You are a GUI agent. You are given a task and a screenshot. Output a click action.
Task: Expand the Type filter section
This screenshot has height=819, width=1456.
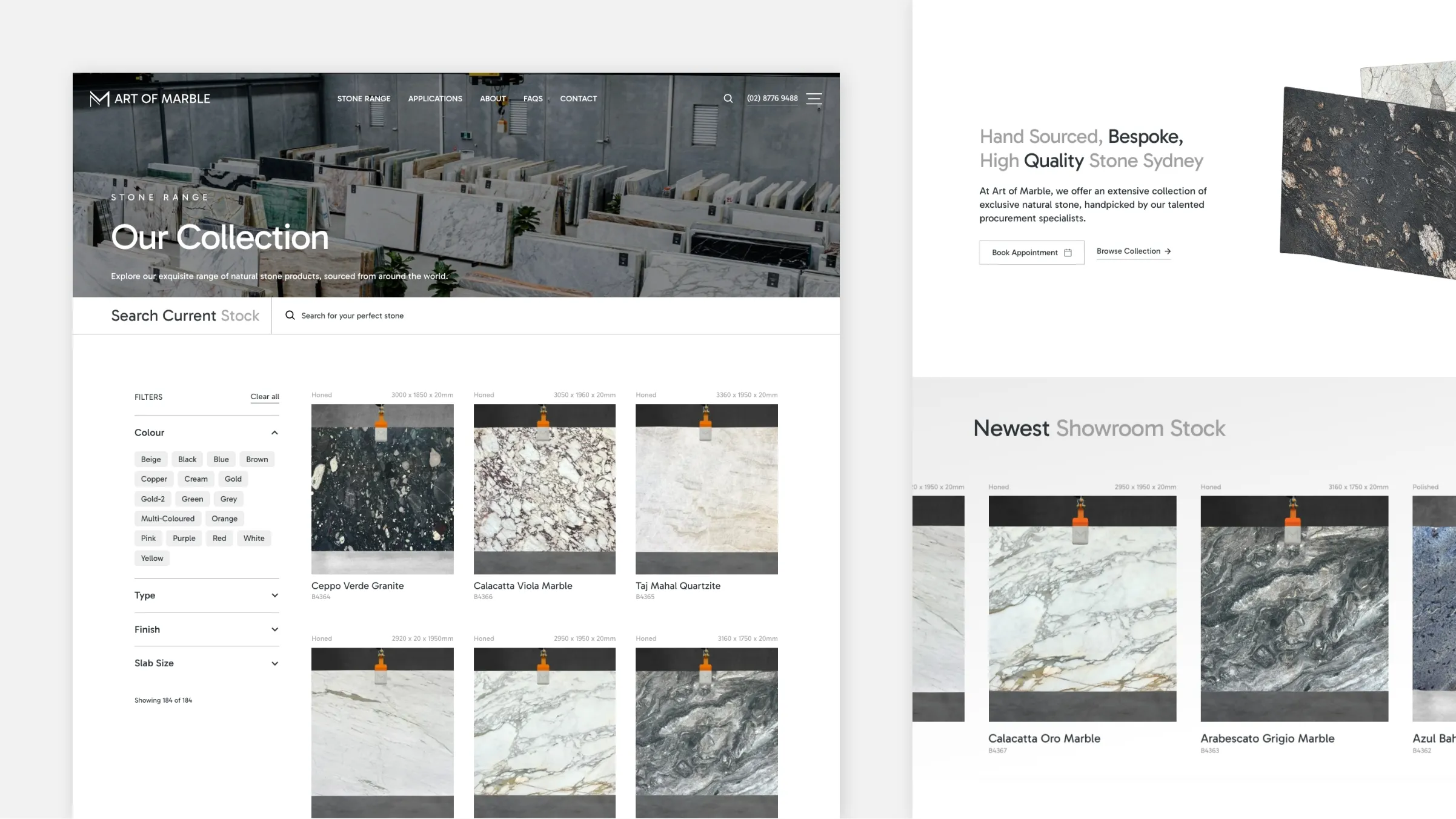click(274, 595)
